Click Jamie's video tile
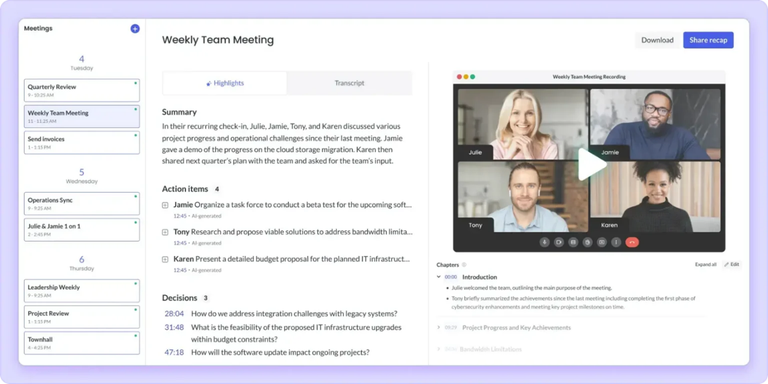The image size is (768, 384). tap(655, 124)
